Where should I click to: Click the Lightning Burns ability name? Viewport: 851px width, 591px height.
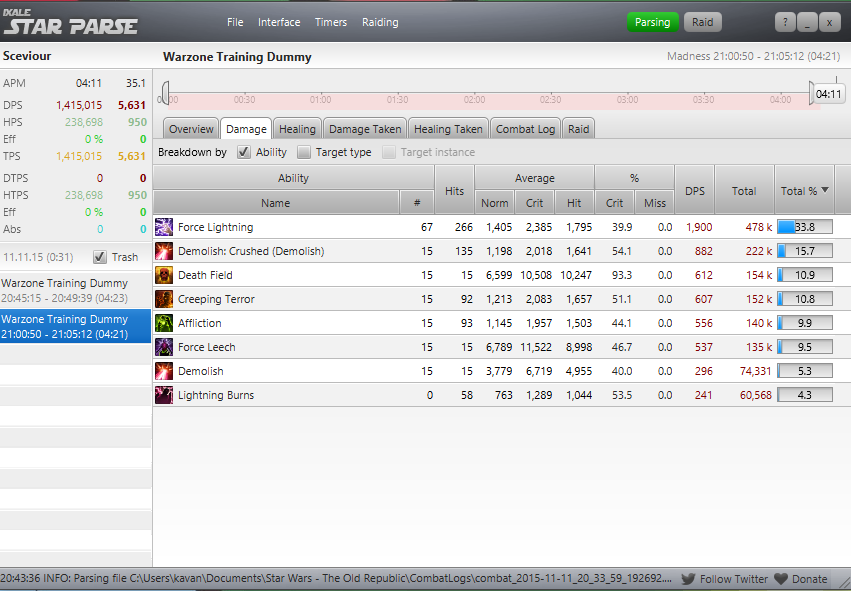tap(216, 395)
